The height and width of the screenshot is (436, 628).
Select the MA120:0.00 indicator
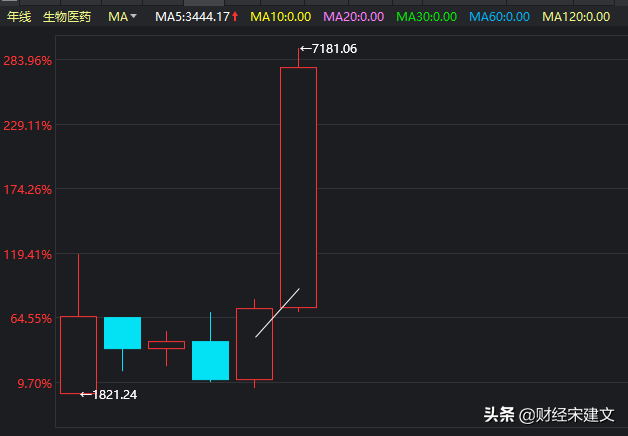pos(576,17)
